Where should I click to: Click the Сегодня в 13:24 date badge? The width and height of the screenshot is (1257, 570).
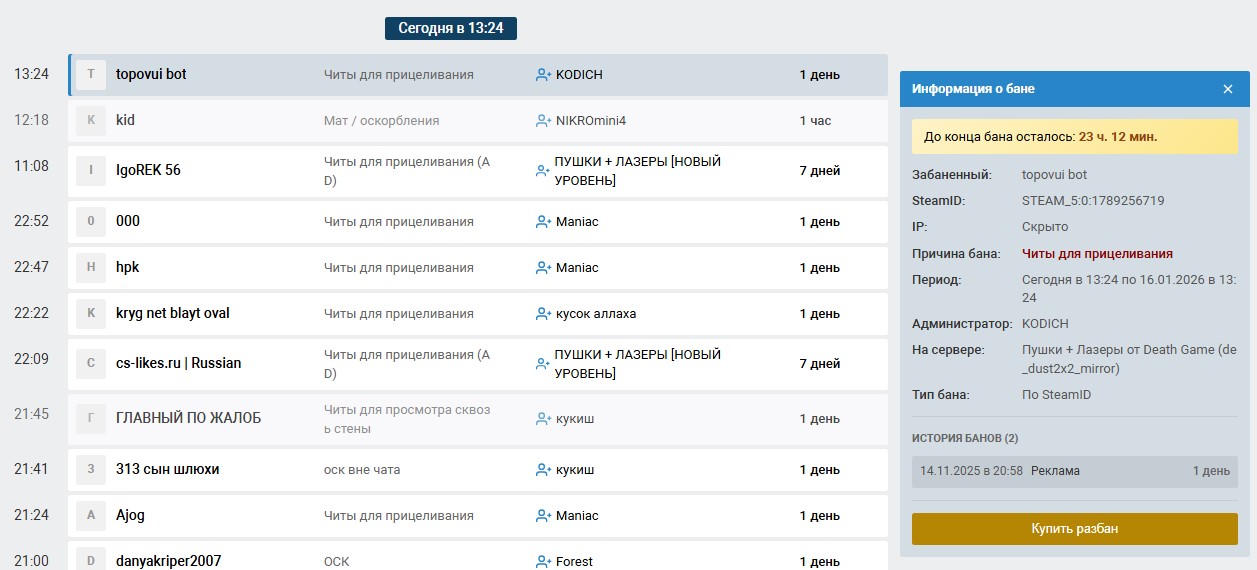[x=450, y=28]
